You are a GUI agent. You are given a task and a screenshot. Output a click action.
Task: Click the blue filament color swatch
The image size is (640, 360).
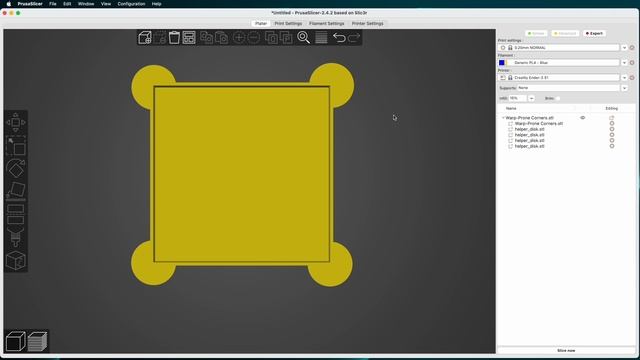pos(502,62)
